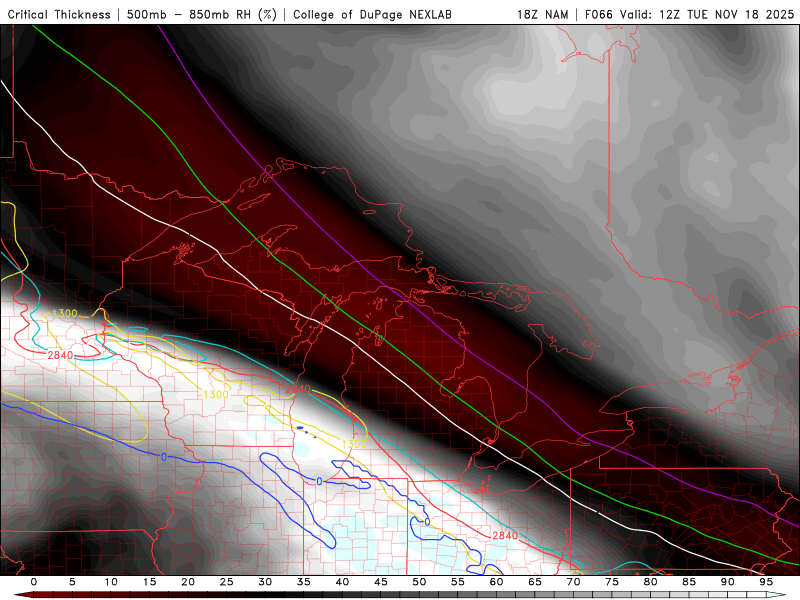Click the color bar's '55' tick label
Image resolution: width=800 pixels, height=600 pixels.
click(458, 582)
